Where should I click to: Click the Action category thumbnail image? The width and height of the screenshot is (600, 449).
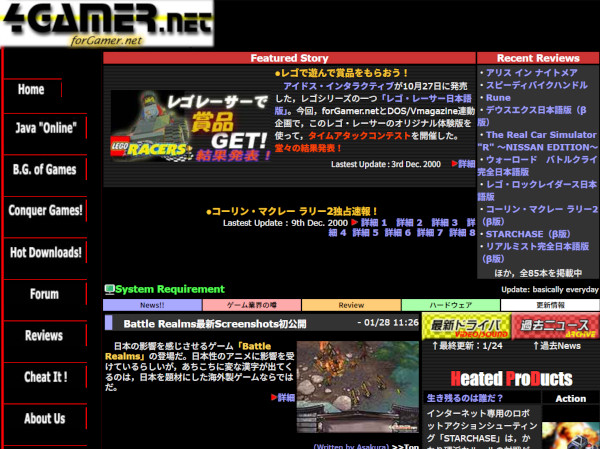tap(571, 436)
